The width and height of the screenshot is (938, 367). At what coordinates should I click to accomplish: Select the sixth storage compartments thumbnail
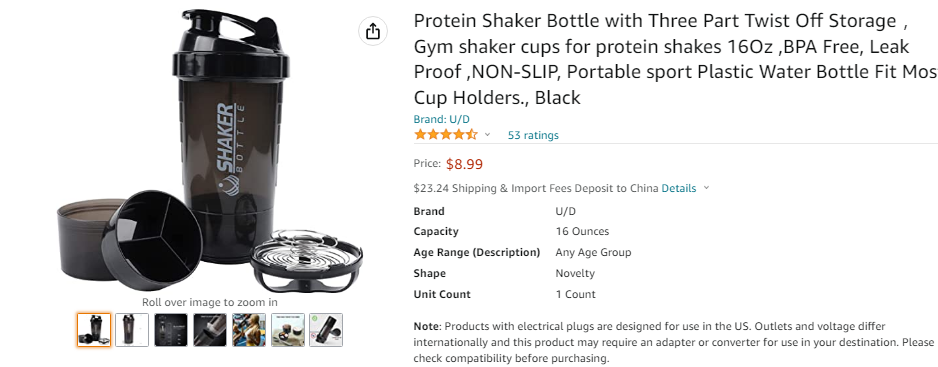288,330
